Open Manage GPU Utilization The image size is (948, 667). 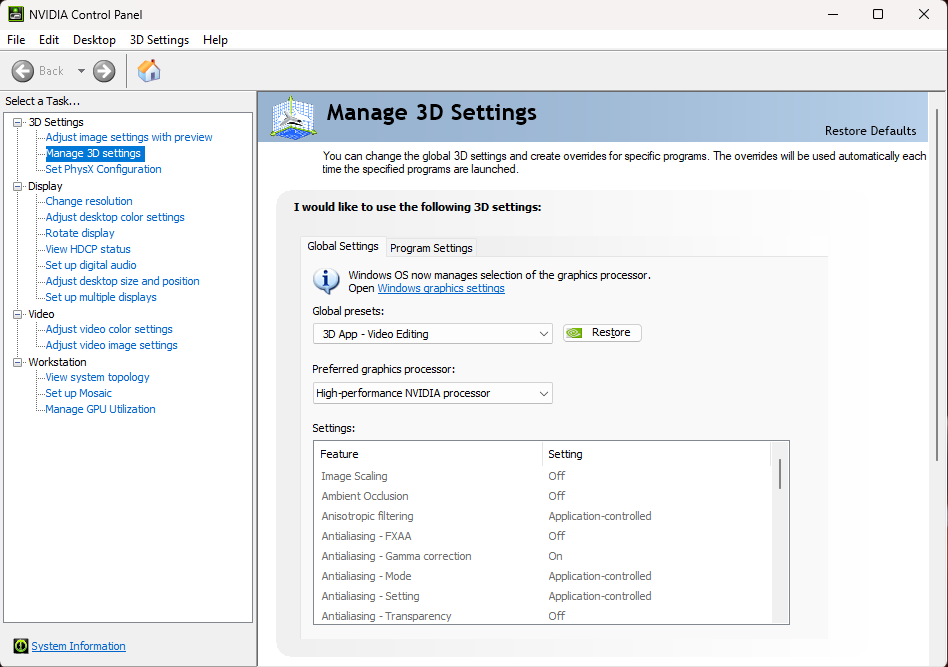pos(100,409)
